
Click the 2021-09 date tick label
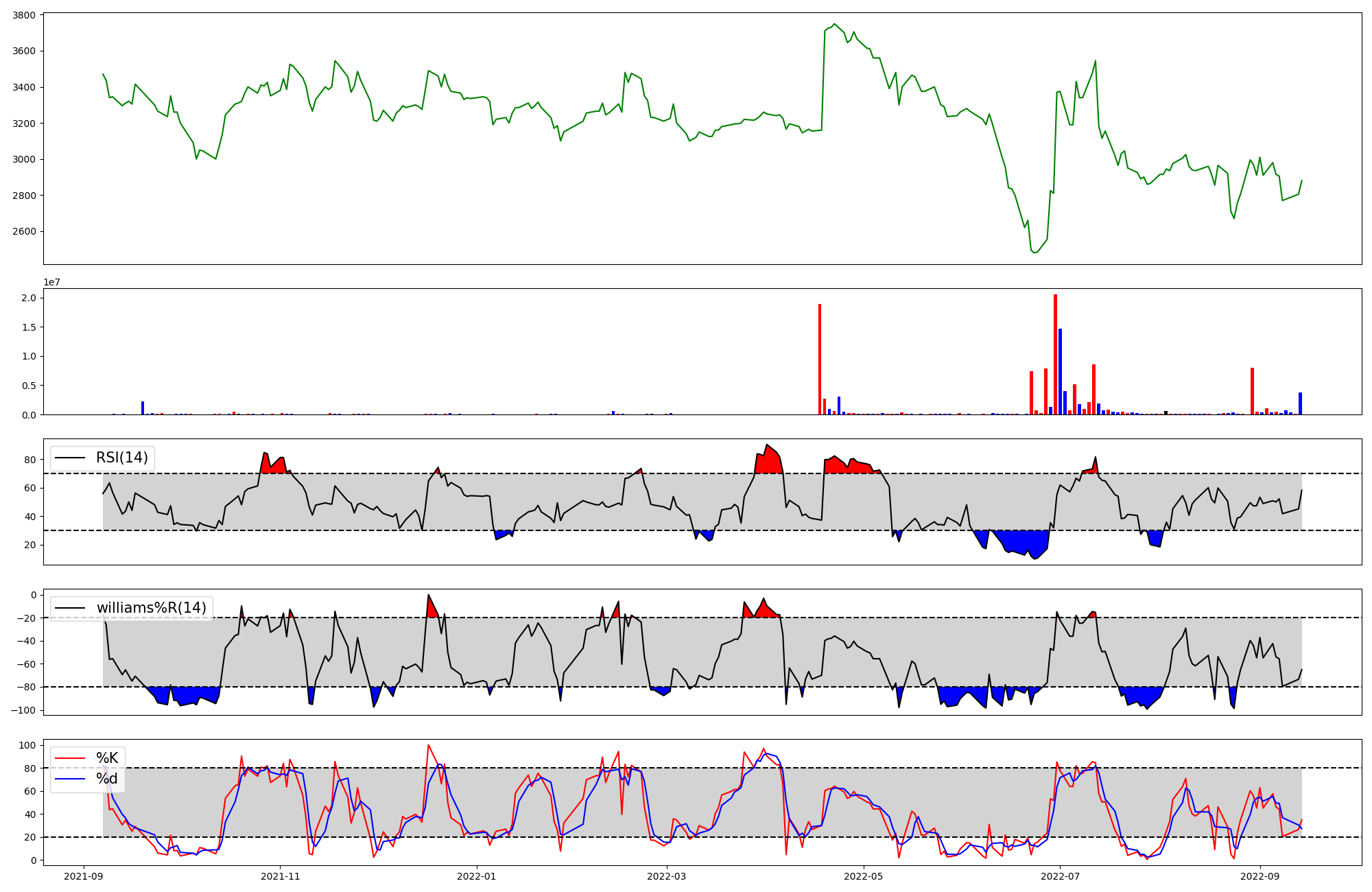[x=84, y=876]
